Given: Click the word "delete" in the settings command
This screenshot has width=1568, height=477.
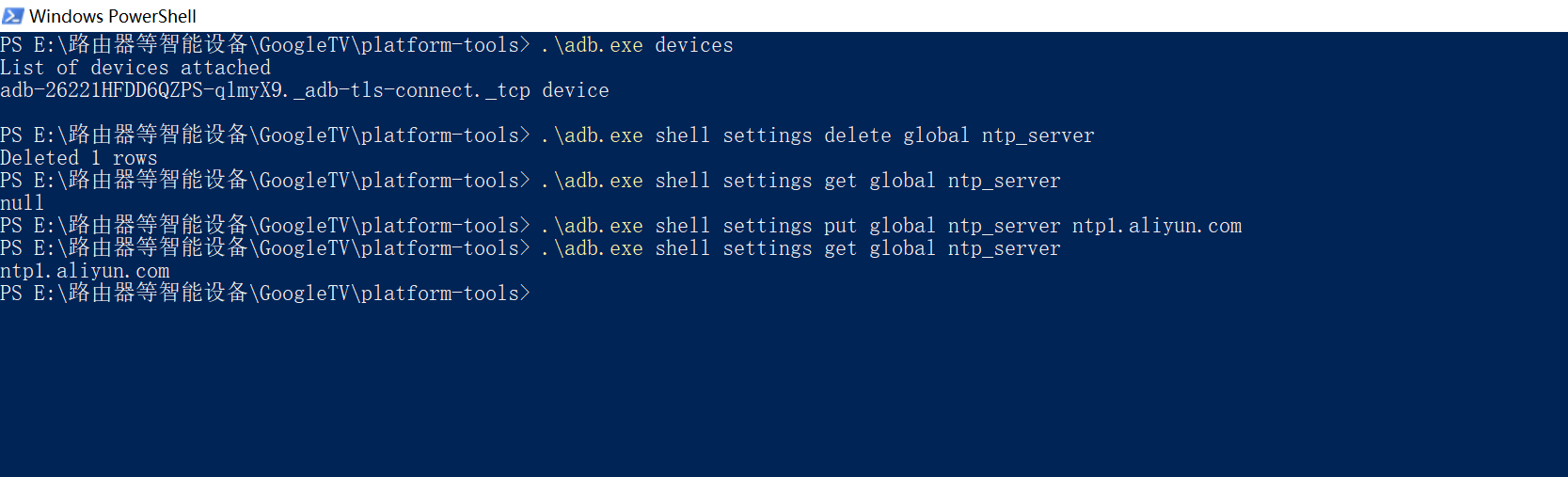Looking at the screenshot, I should [858, 135].
